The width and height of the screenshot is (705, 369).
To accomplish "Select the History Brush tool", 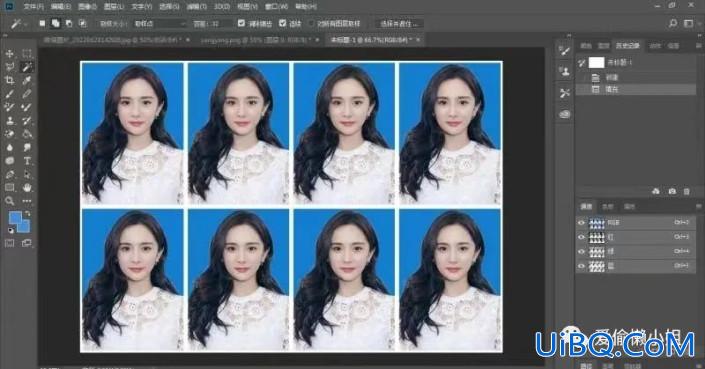I will [x=27, y=120].
